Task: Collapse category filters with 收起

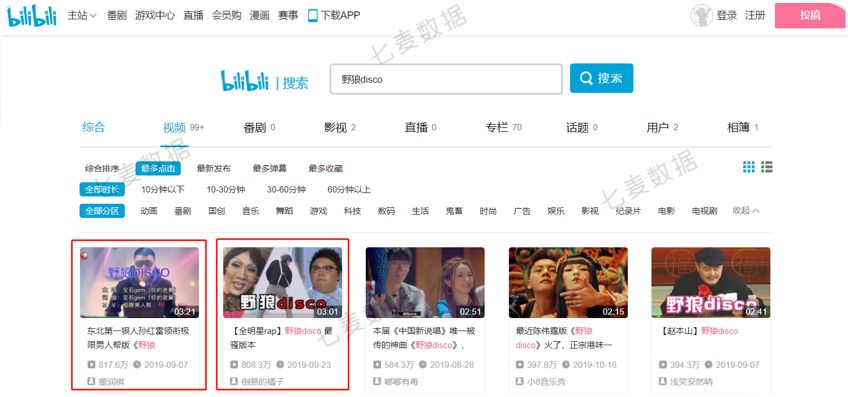Action: [x=746, y=210]
